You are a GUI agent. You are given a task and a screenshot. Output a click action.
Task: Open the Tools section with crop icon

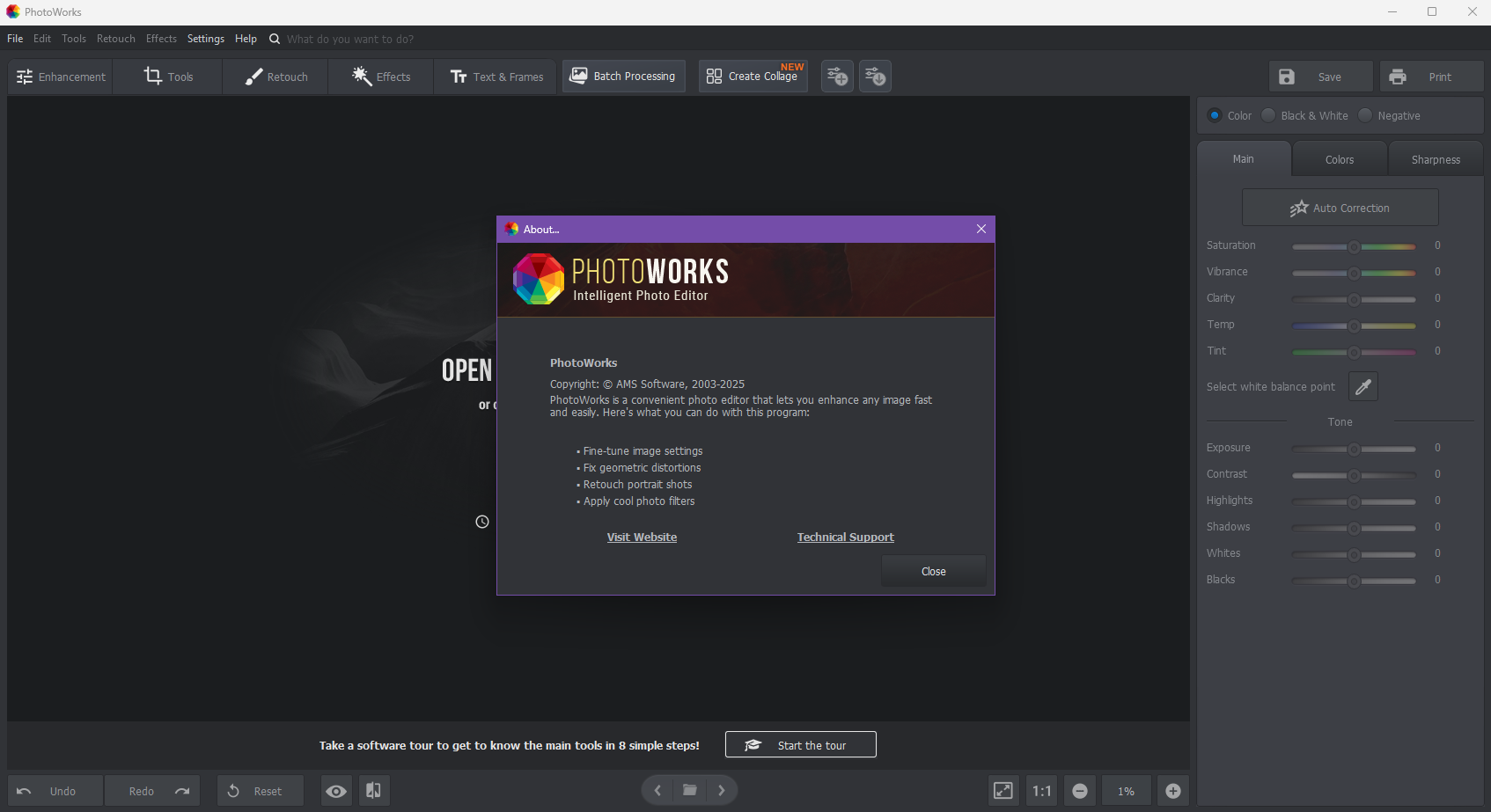tap(168, 77)
